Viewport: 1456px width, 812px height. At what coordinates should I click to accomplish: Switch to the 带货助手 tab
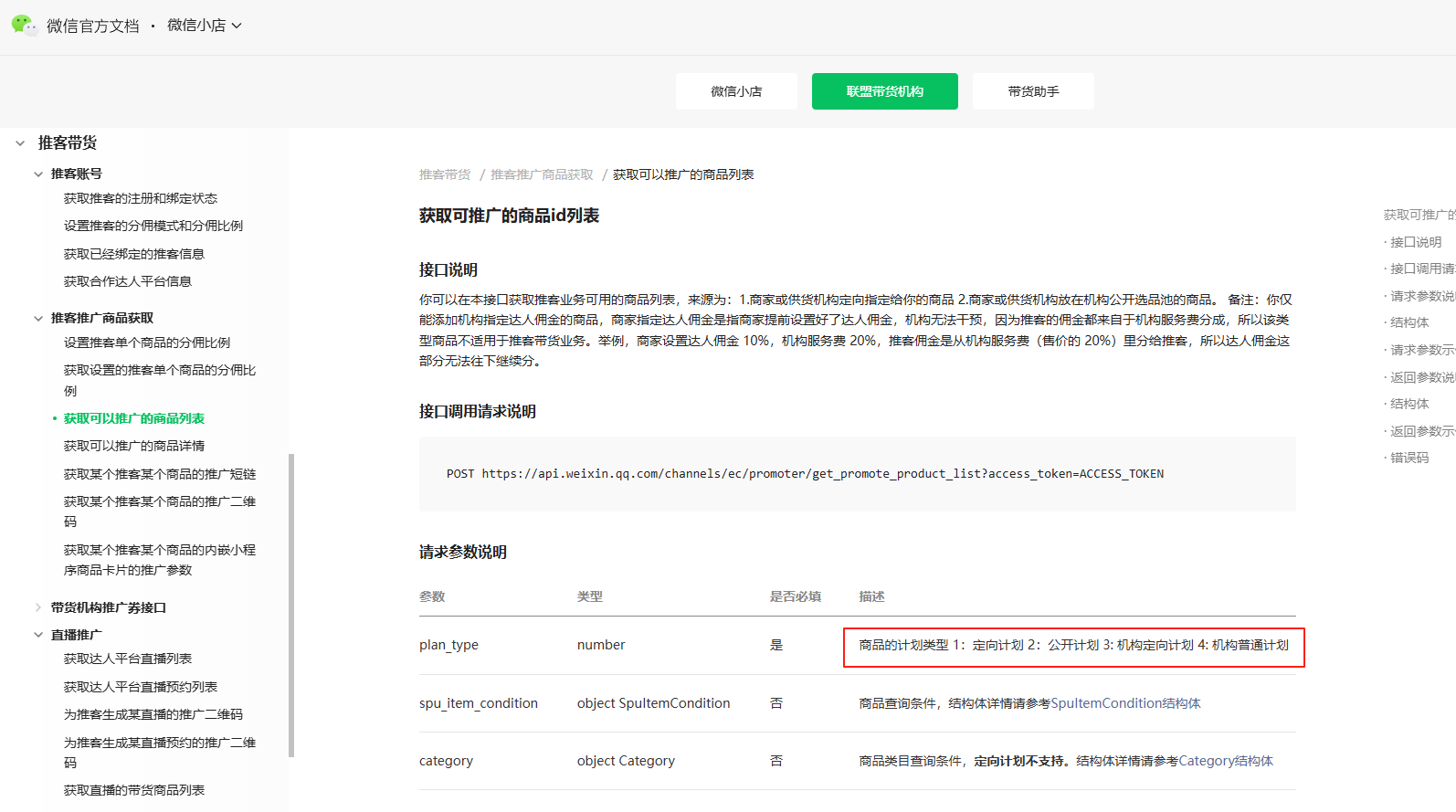pos(1033,91)
